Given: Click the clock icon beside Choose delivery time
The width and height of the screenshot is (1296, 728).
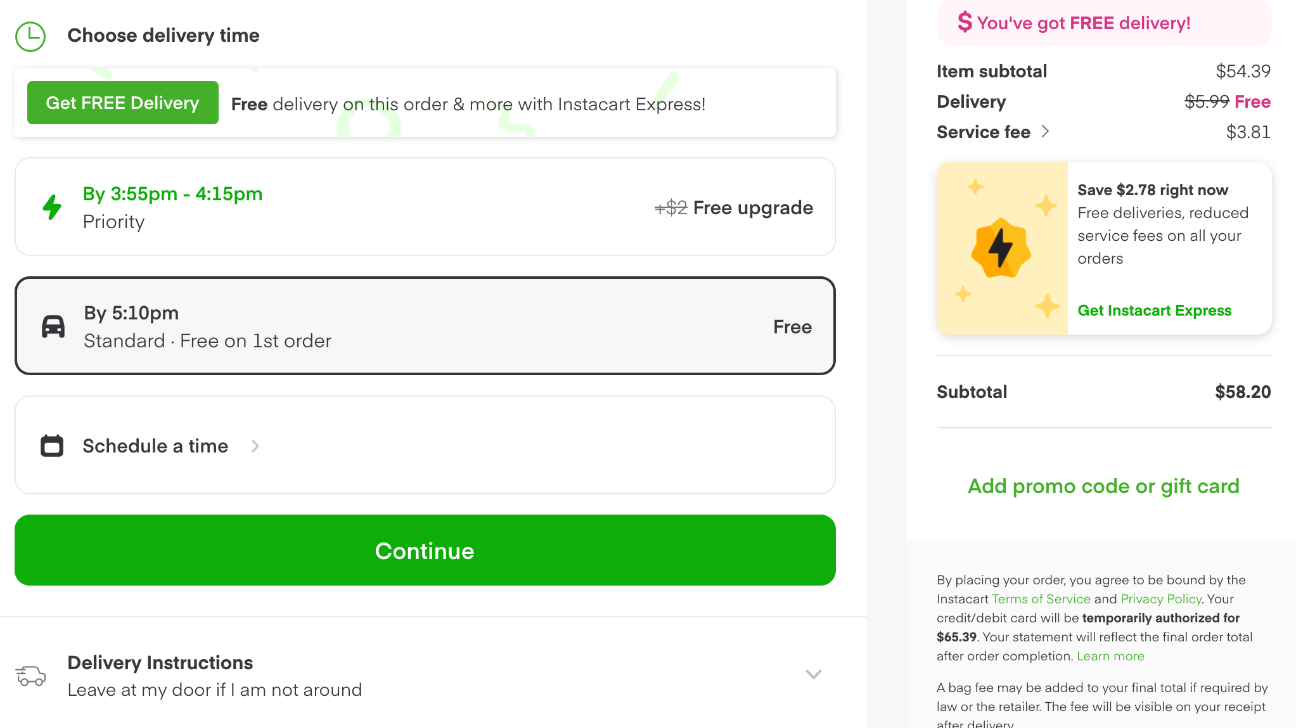Looking at the screenshot, I should click(x=31, y=36).
